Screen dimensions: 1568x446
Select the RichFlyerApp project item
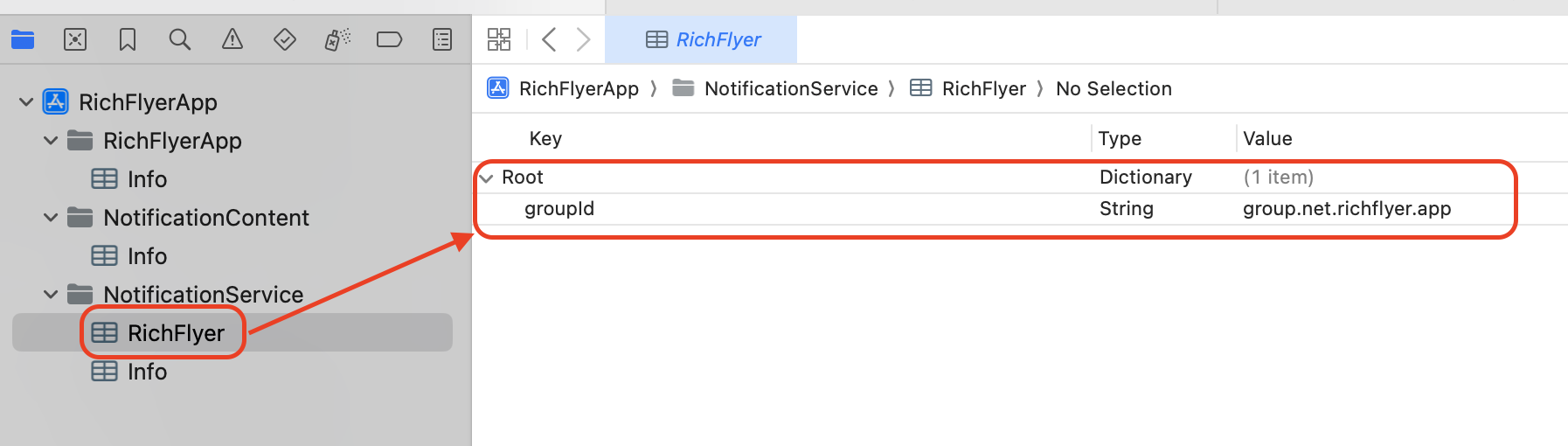[130, 102]
